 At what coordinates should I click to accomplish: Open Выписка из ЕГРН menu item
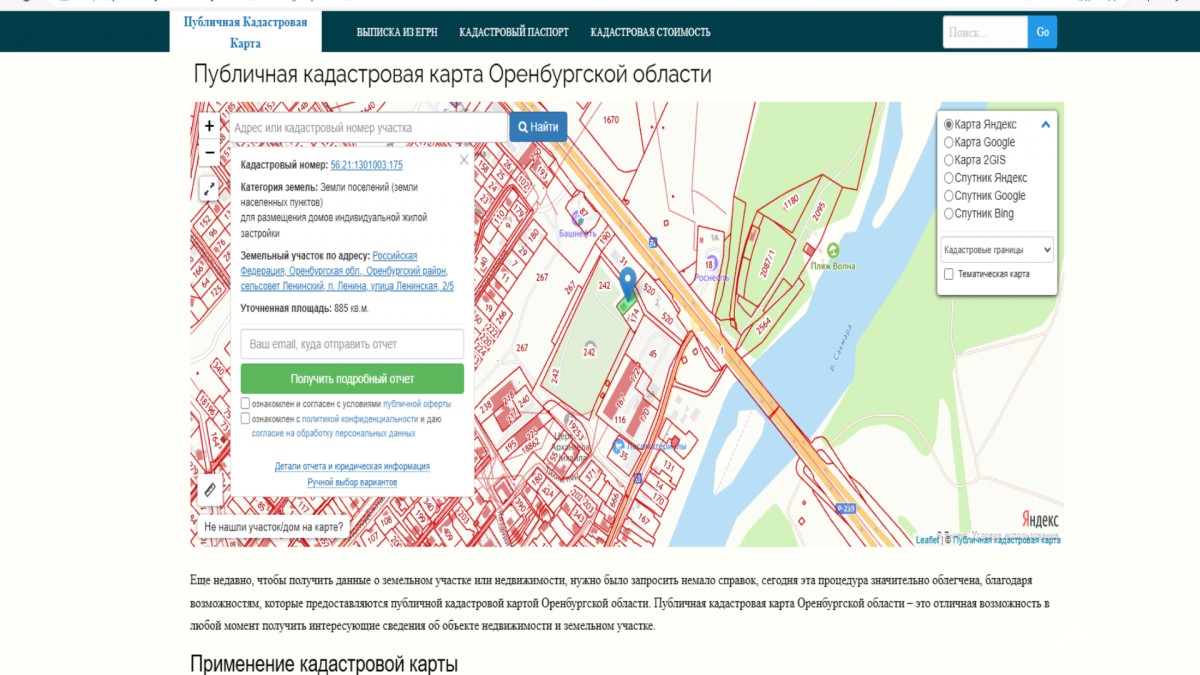tap(397, 32)
